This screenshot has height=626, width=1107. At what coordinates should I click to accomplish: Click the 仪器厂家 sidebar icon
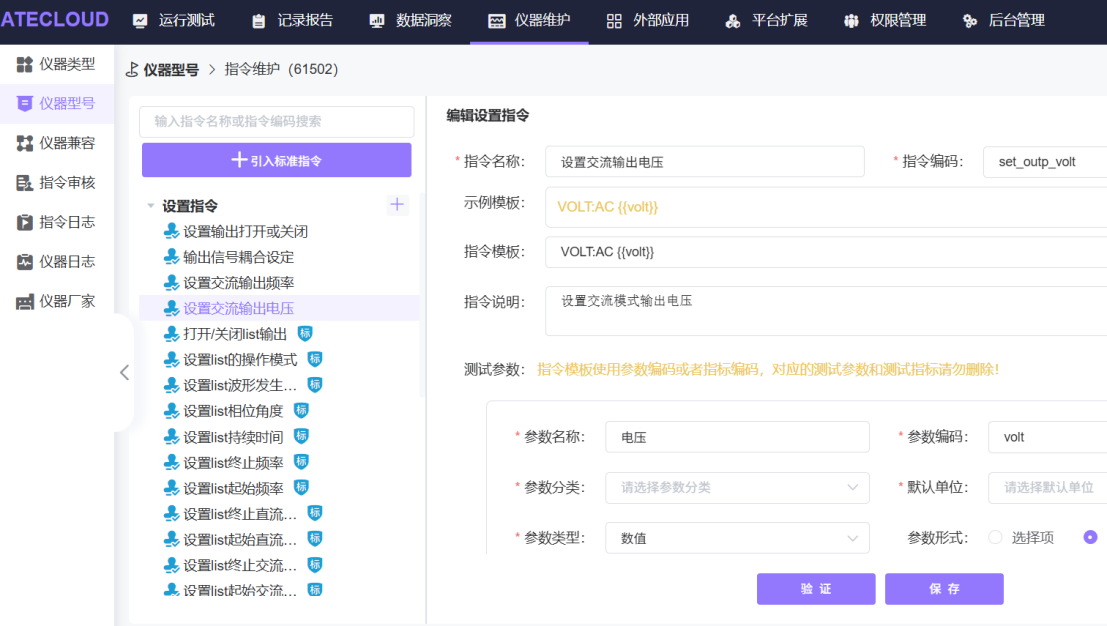pyautogui.click(x=25, y=302)
